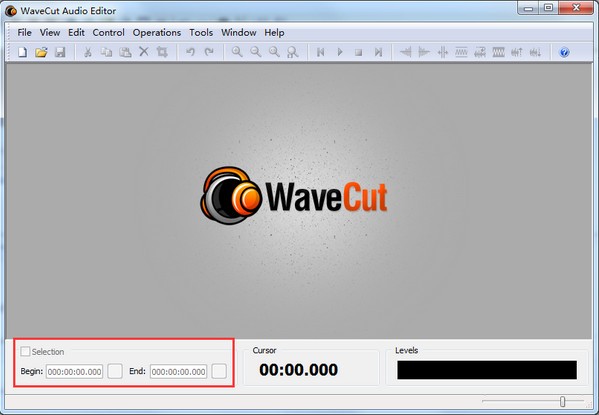Click the black Levels meter bar
This screenshot has height=415, width=599.
[487, 370]
